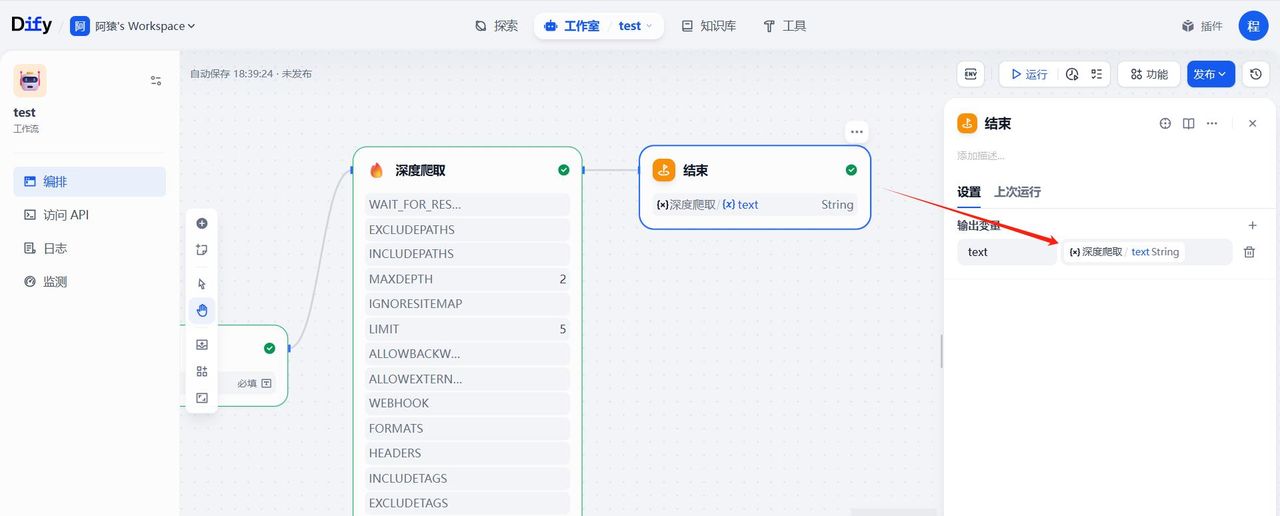The image size is (1280, 516).
Task: Click the WAIT_FOR_RES... parameter row
Action: (468, 204)
